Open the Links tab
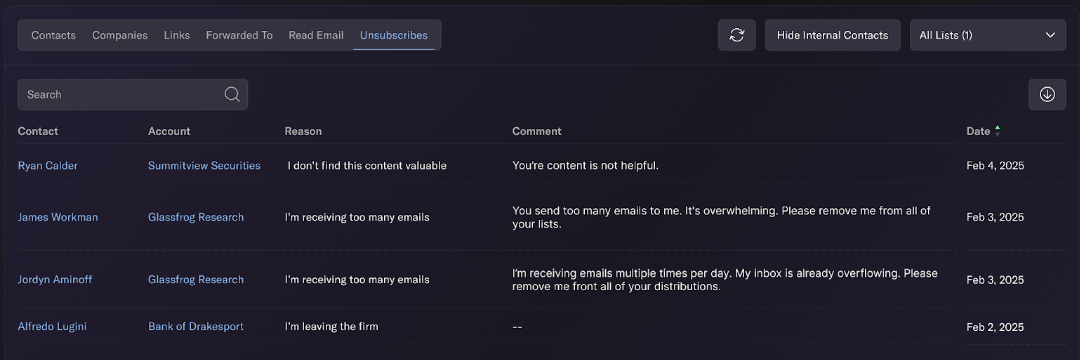 [x=177, y=35]
